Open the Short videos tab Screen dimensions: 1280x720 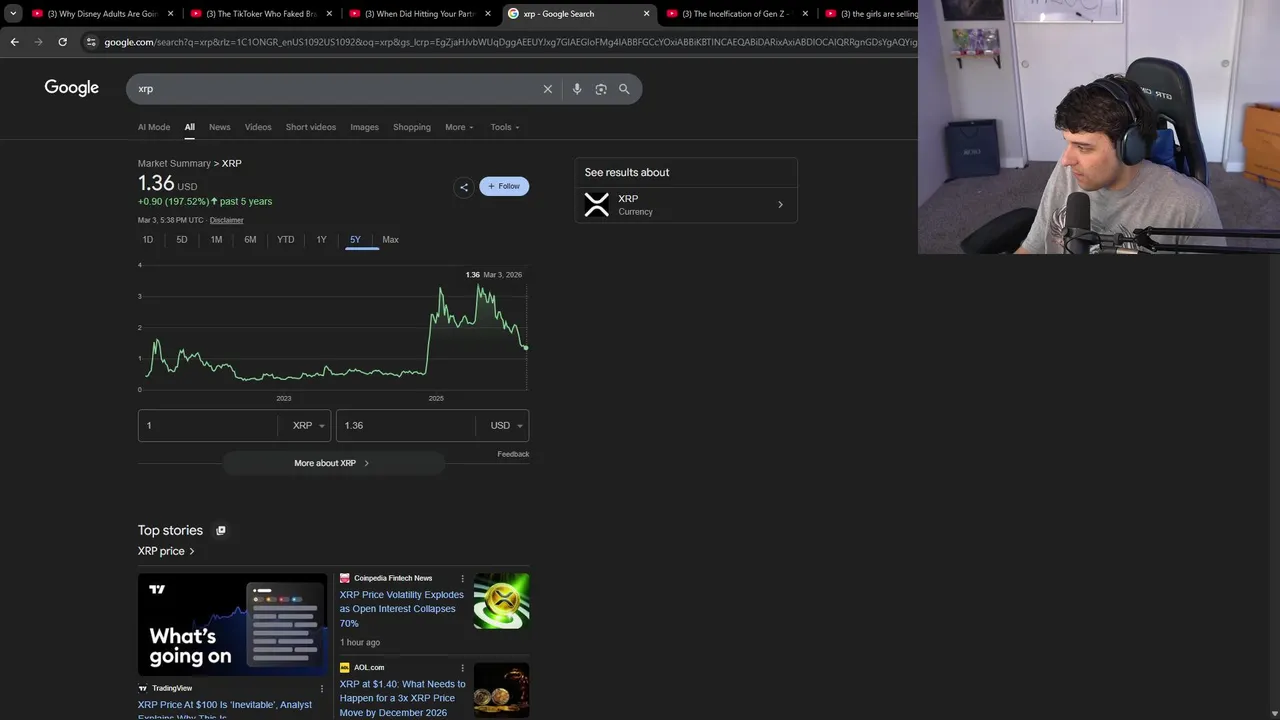click(311, 127)
